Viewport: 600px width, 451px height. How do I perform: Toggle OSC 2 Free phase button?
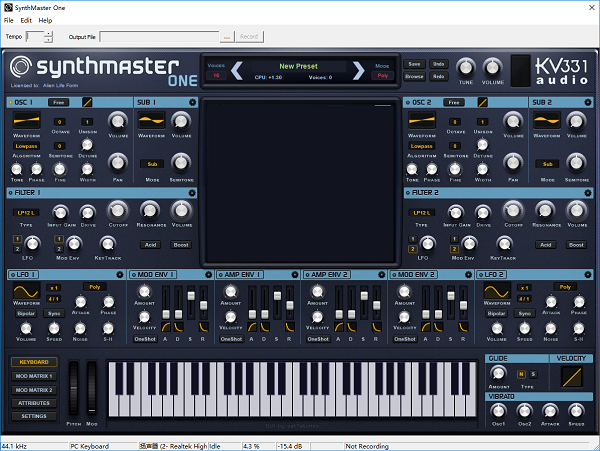(x=454, y=103)
